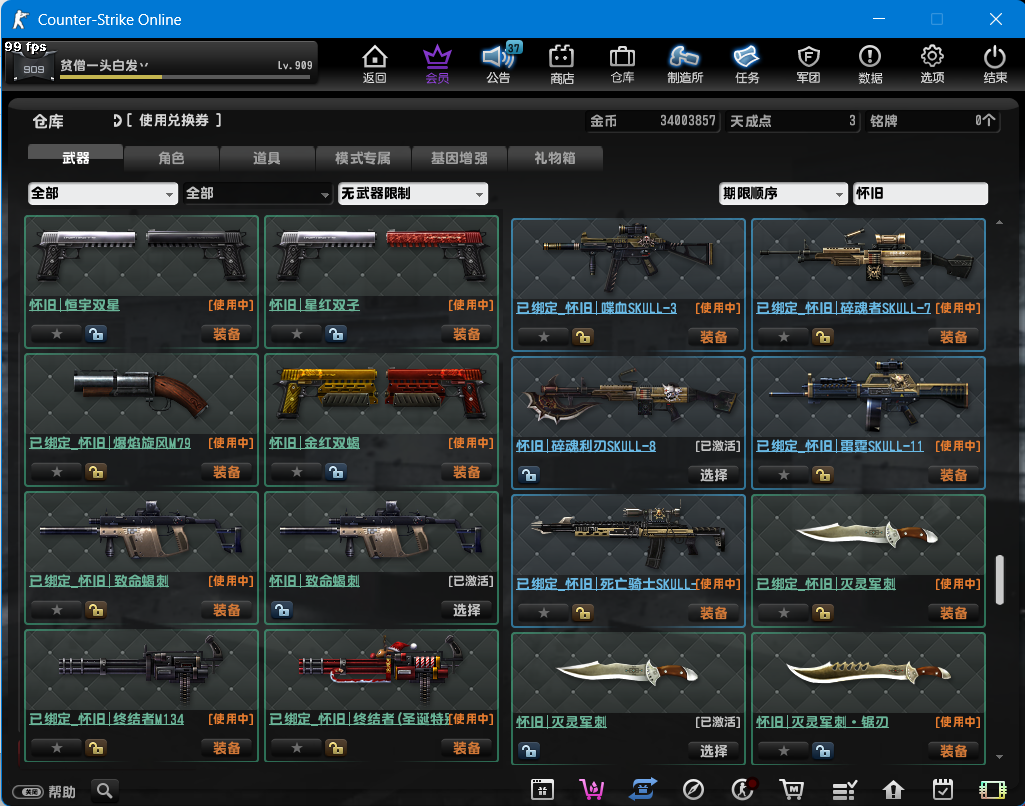Open the 任务 missions icon
The height and width of the screenshot is (806, 1025).
click(747, 64)
